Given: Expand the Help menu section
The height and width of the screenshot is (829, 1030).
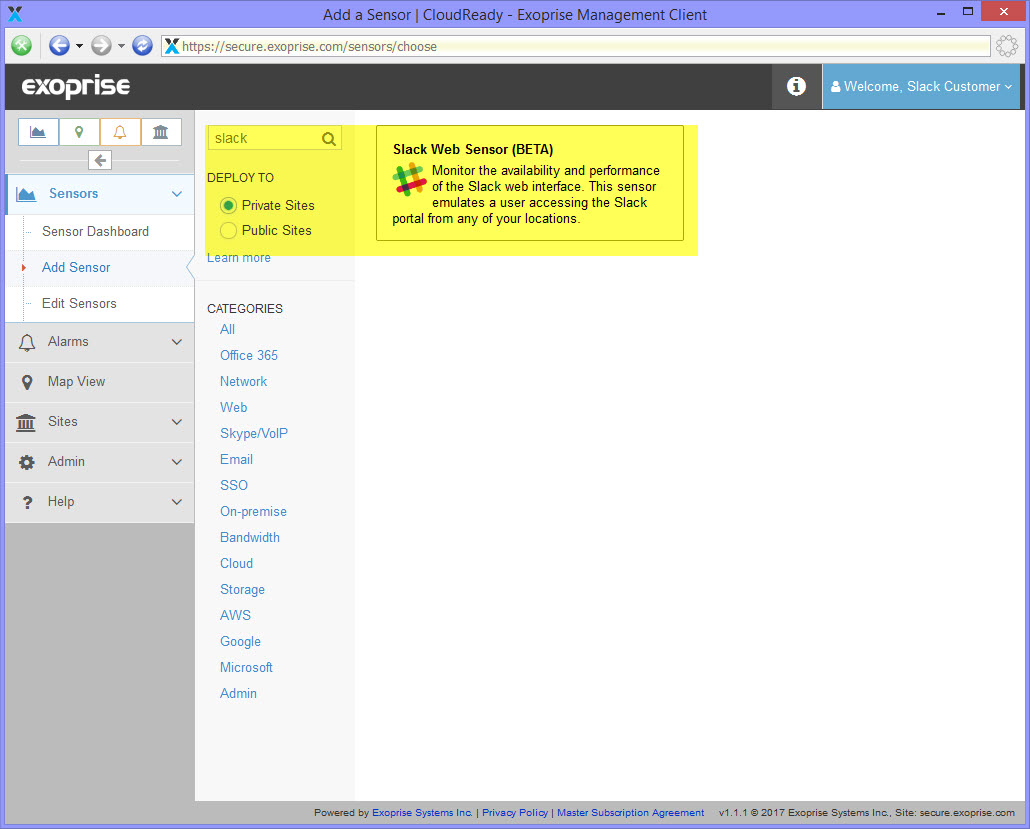Looking at the screenshot, I should point(100,502).
